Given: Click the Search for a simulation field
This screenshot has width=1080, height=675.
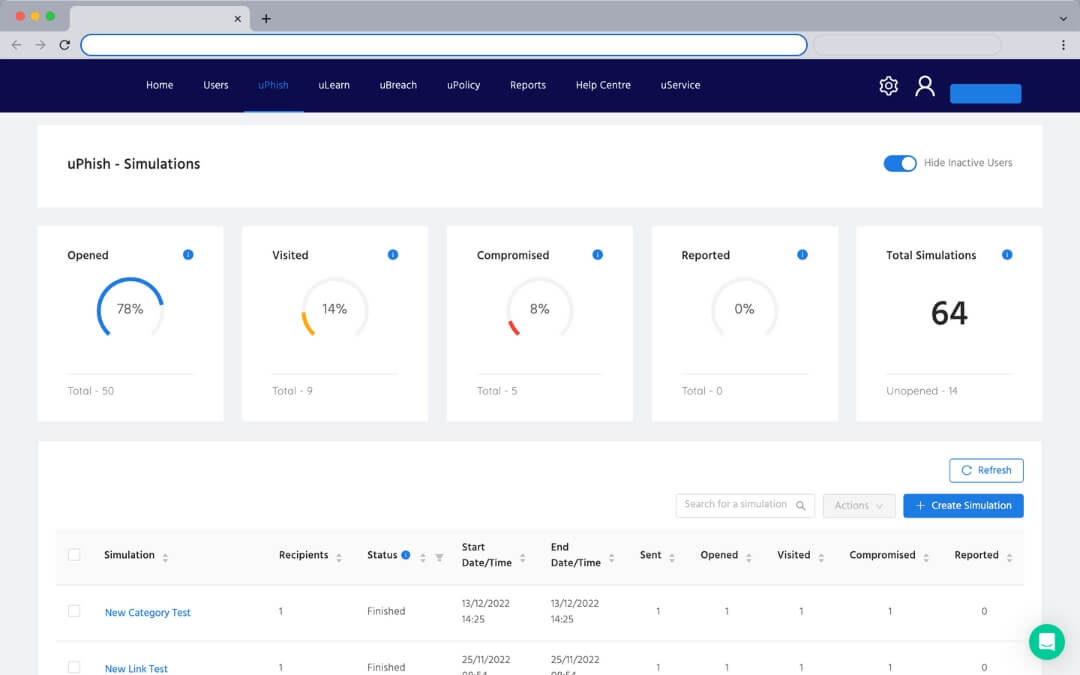Looking at the screenshot, I should pos(737,505).
